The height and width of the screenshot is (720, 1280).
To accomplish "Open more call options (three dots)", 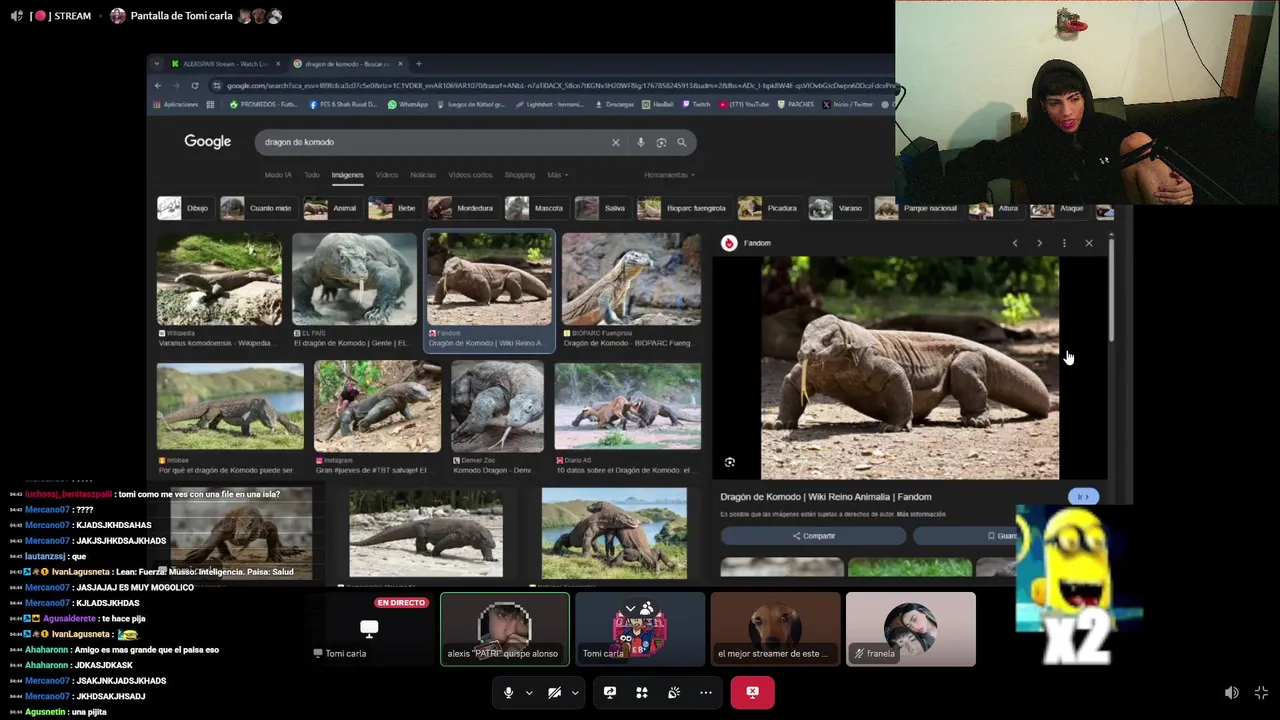I will click(706, 692).
